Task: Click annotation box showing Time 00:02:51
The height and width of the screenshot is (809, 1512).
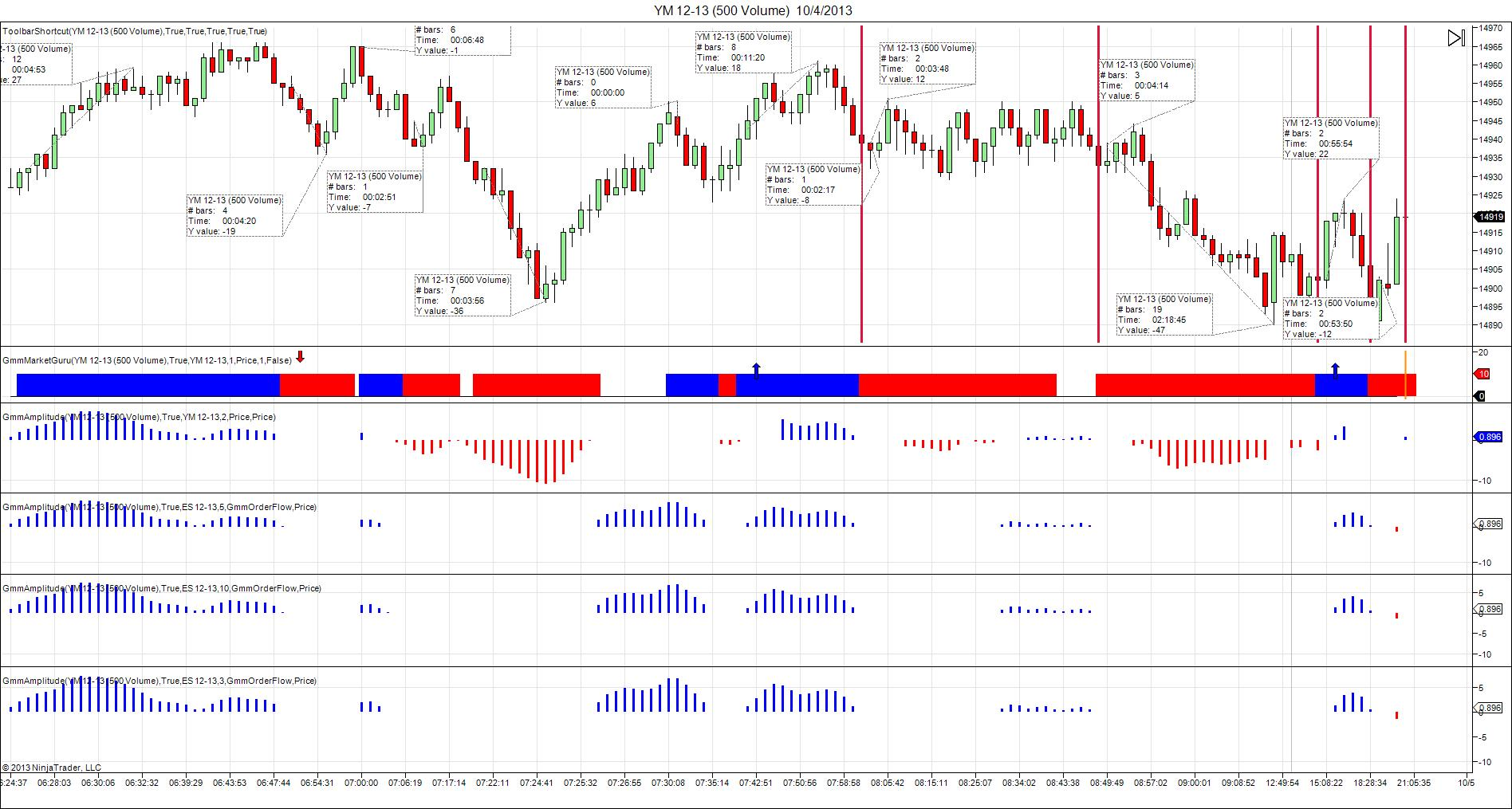Action: coord(375,192)
